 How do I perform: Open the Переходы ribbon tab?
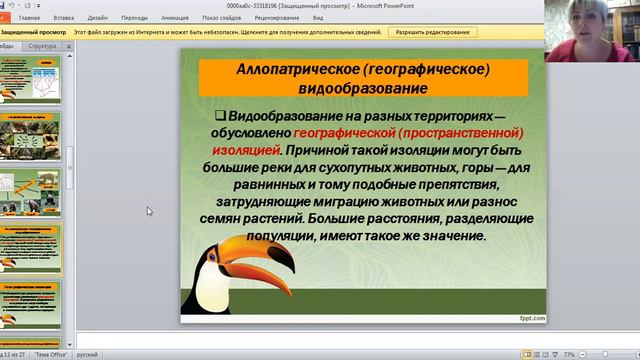[134, 18]
